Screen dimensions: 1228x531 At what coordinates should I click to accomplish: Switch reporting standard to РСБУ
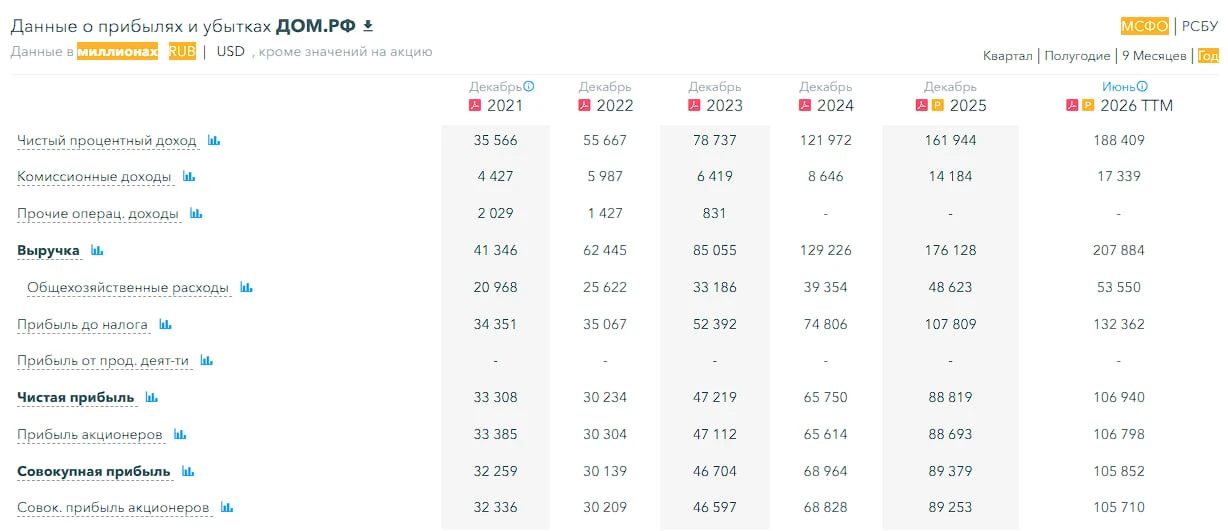[x=1200, y=26]
